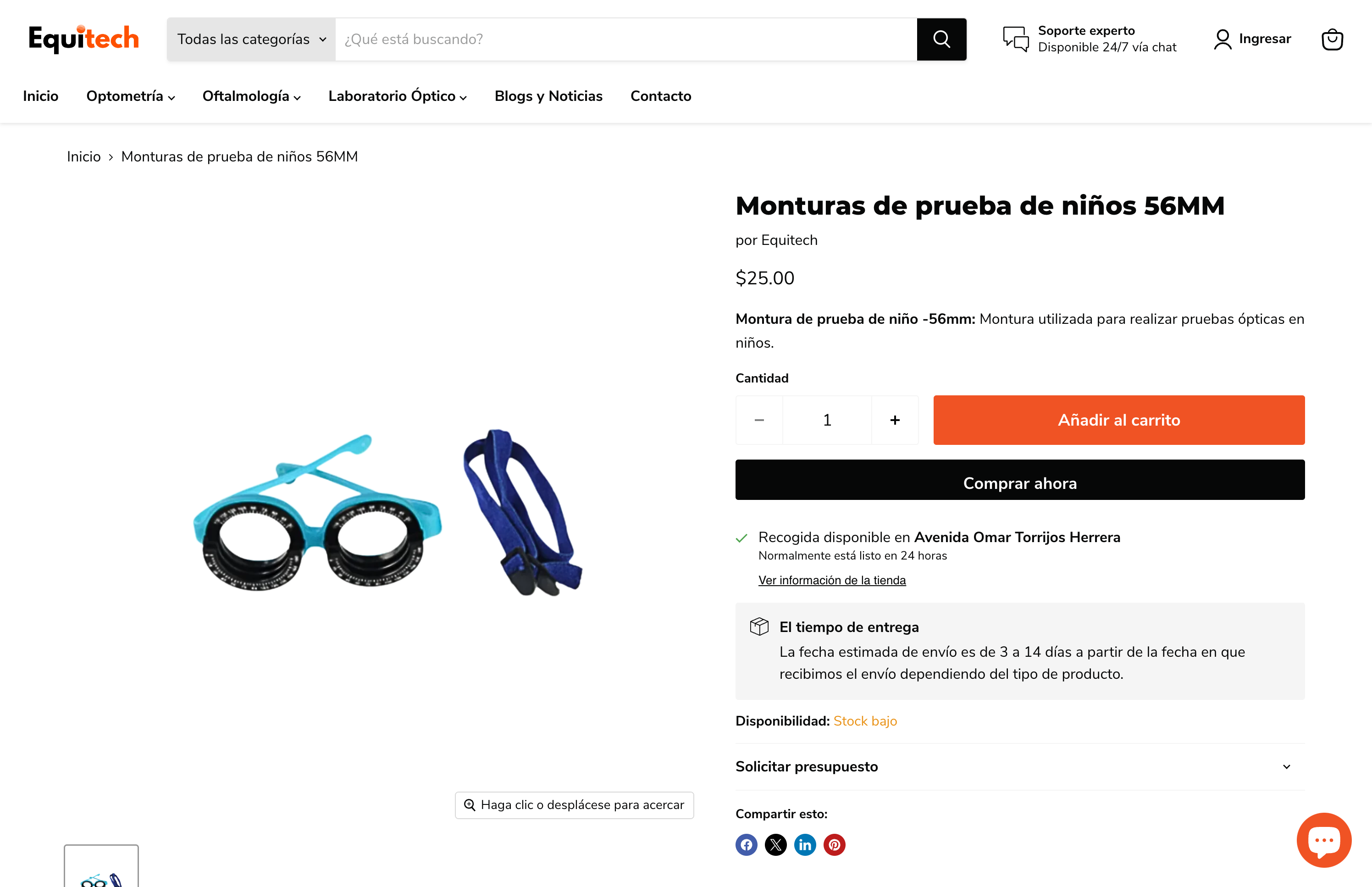The height and width of the screenshot is (887, 1372).
Task: Share on LinkedIn icon
Action: click(x=805, y=845)
